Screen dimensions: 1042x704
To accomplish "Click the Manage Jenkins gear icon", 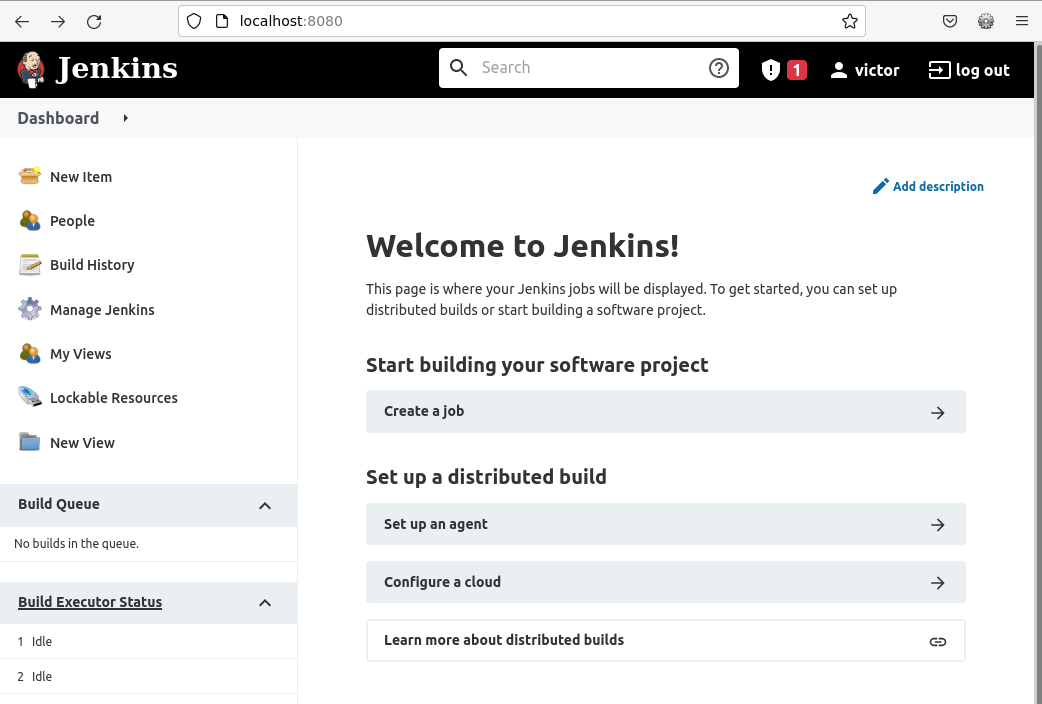I will click(x=30, y=310).
